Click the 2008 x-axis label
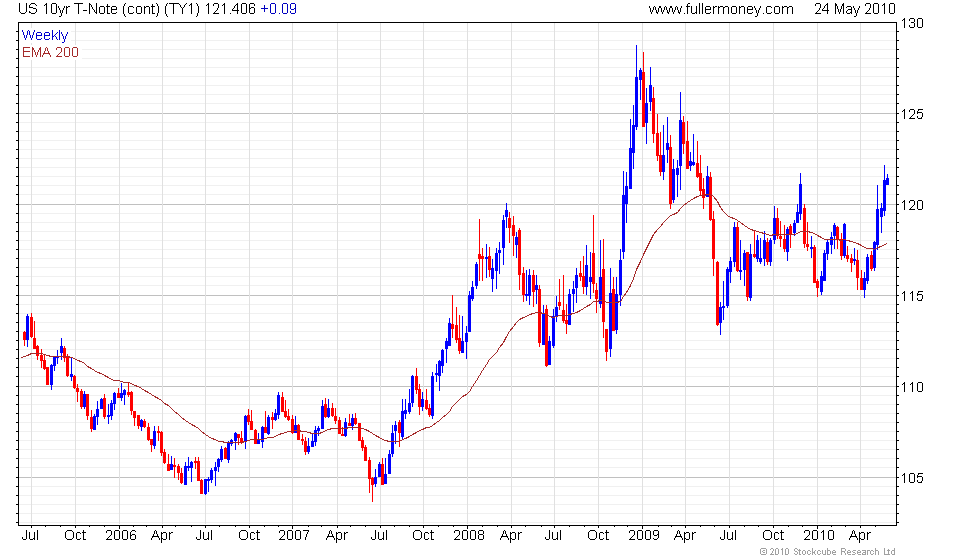The image size is (980, 560). (x=469, y=536)
